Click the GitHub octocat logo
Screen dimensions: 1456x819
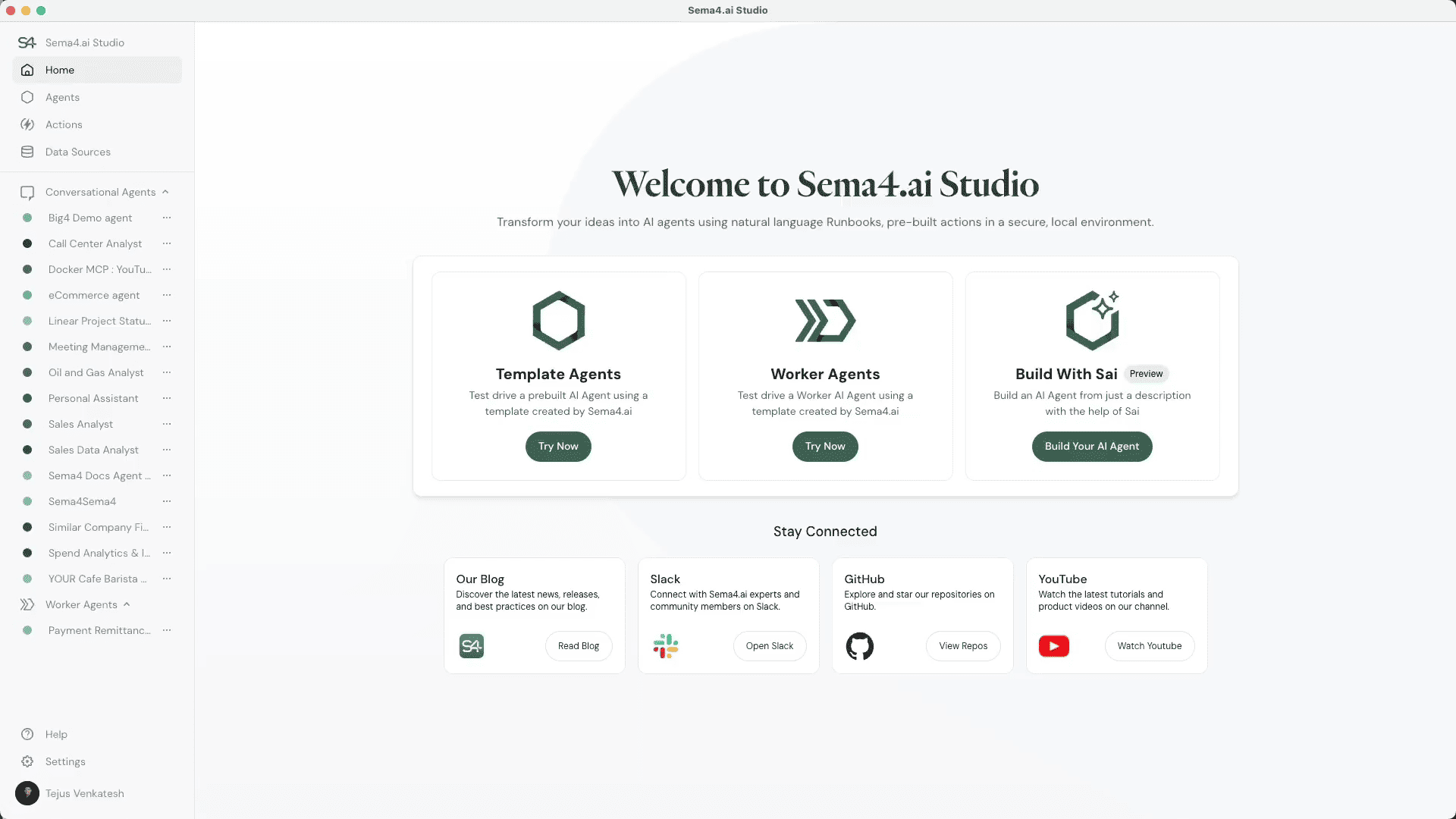click(859, 646)
